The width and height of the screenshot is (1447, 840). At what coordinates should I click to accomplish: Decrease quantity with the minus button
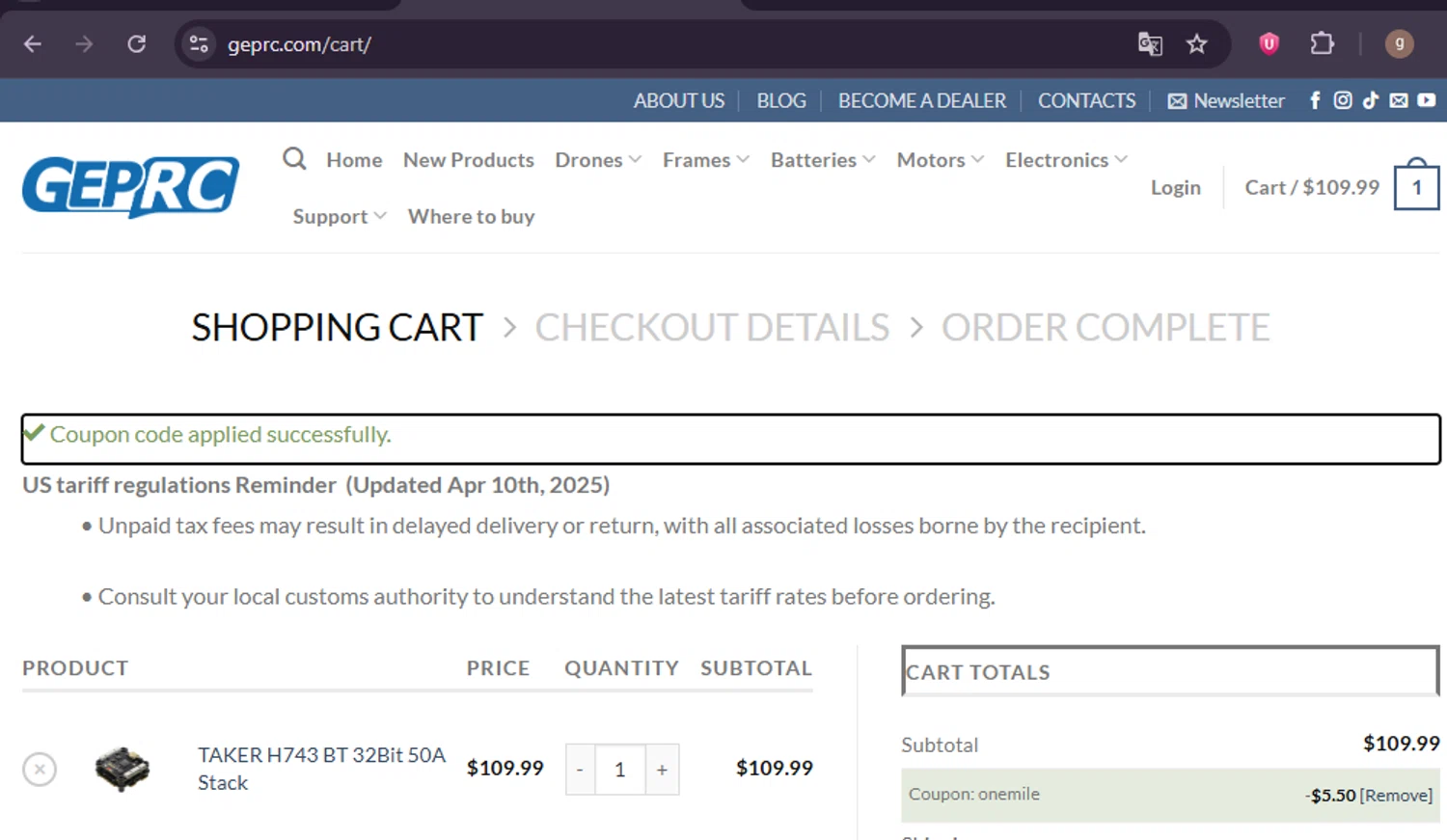tap(580, 770)
